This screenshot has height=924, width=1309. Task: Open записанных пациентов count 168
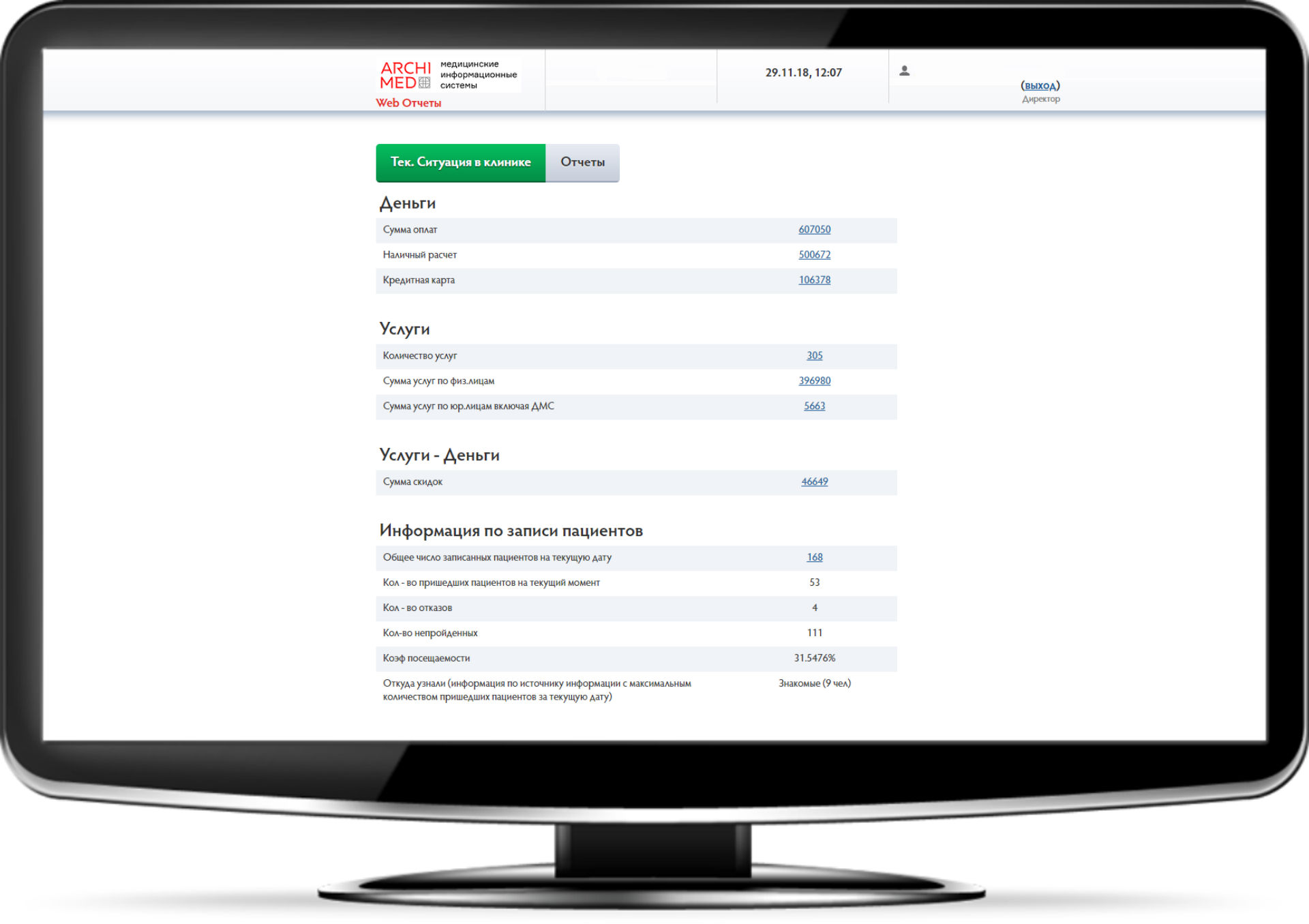(814, 558)
